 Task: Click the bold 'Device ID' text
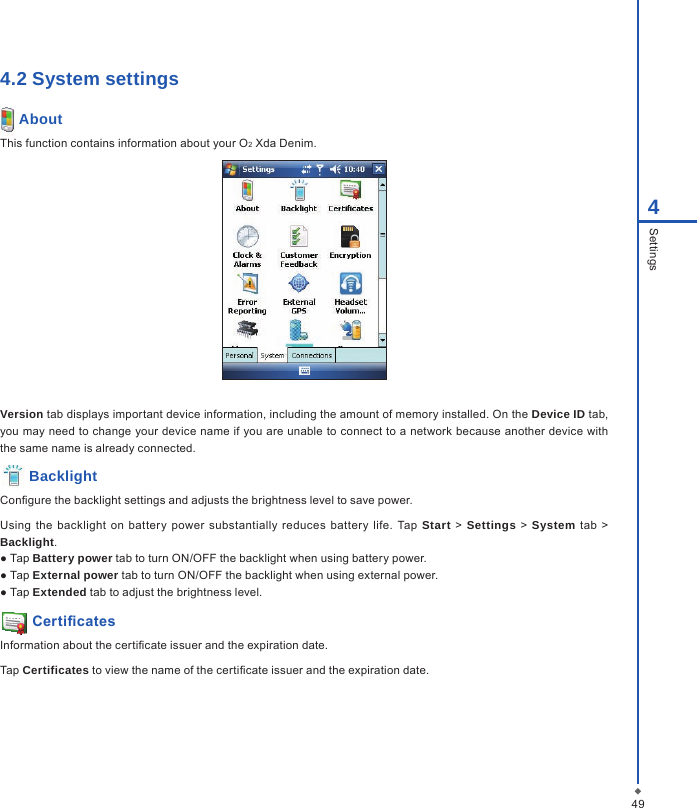558,414
